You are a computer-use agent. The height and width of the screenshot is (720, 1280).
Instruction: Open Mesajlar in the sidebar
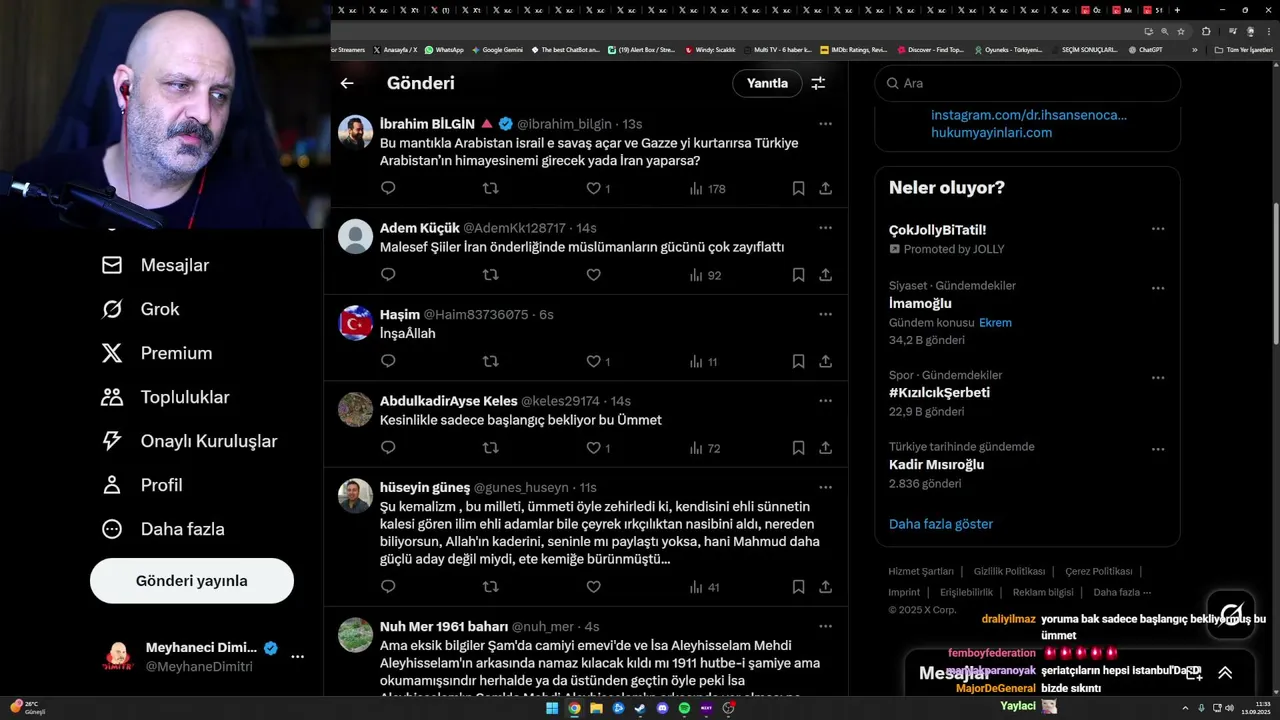click(155, 265)
